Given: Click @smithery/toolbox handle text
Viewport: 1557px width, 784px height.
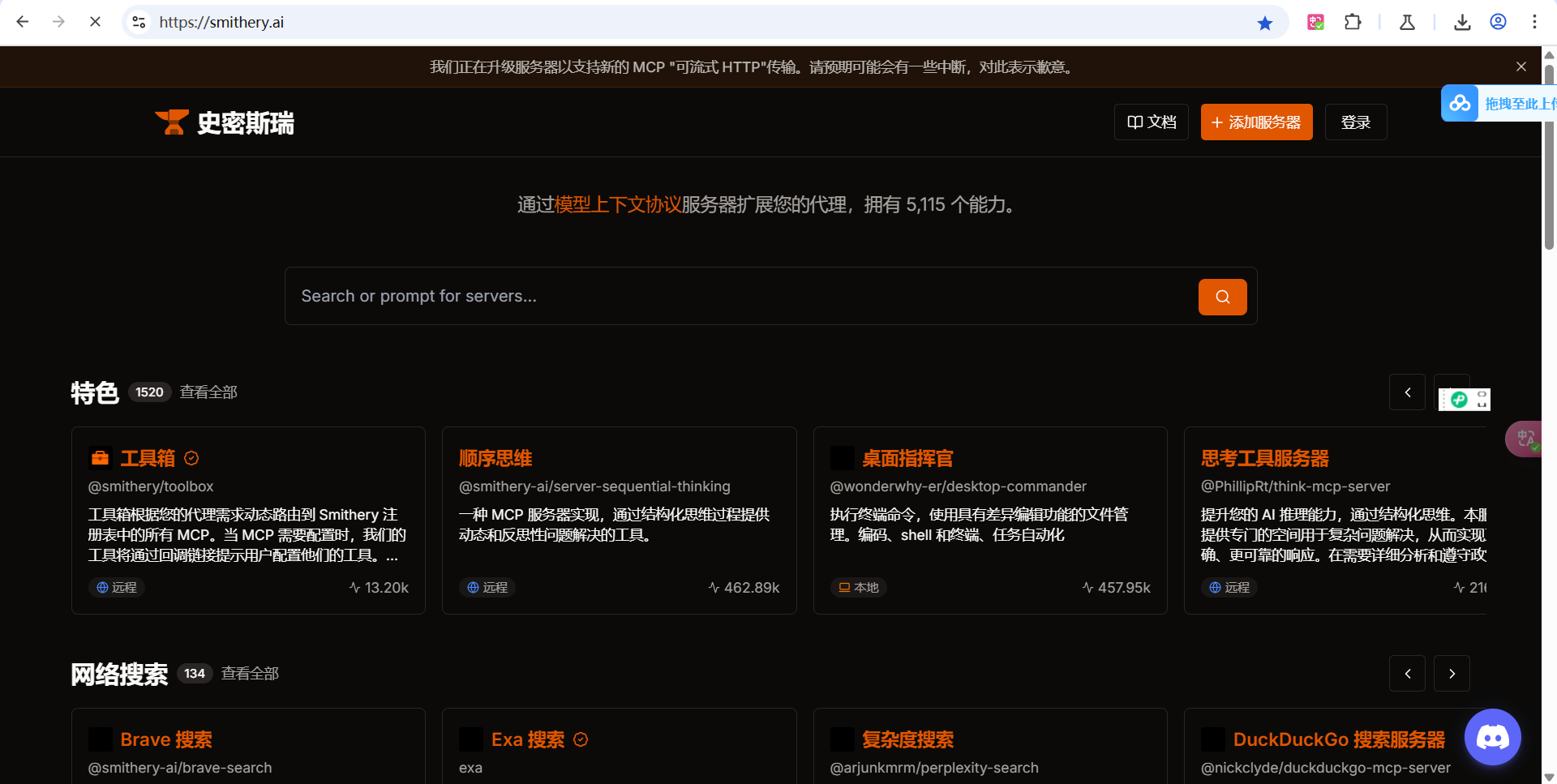Looking at the screenshot, I should 151,486.
